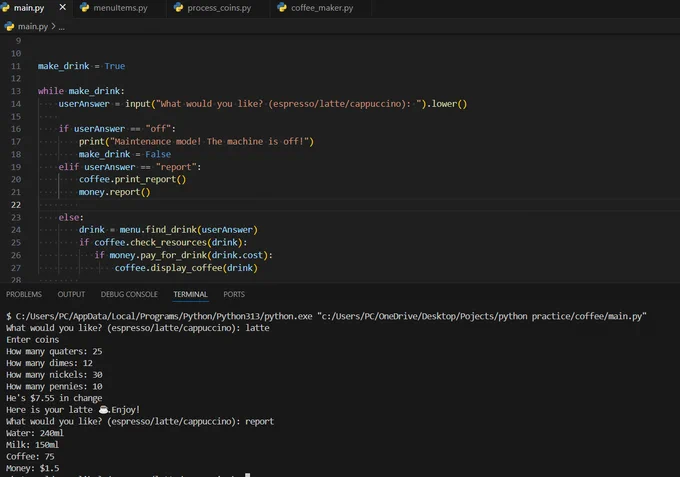
Task: Click the print Maintenance mode line
Action: [196, 141]
